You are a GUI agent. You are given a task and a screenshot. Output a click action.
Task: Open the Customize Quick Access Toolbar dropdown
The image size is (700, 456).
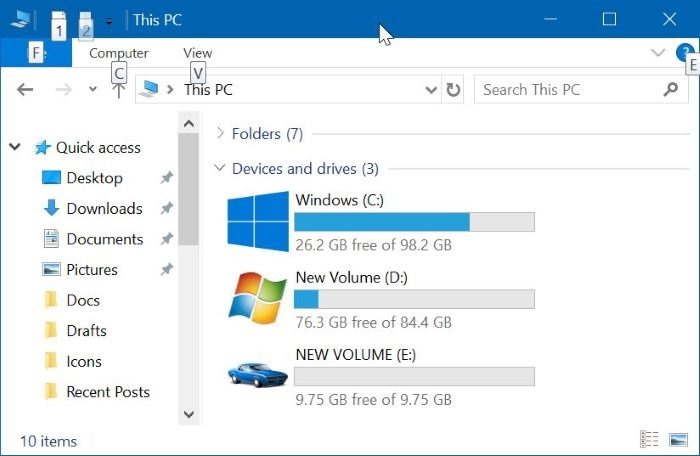click(x=109, y=21)
